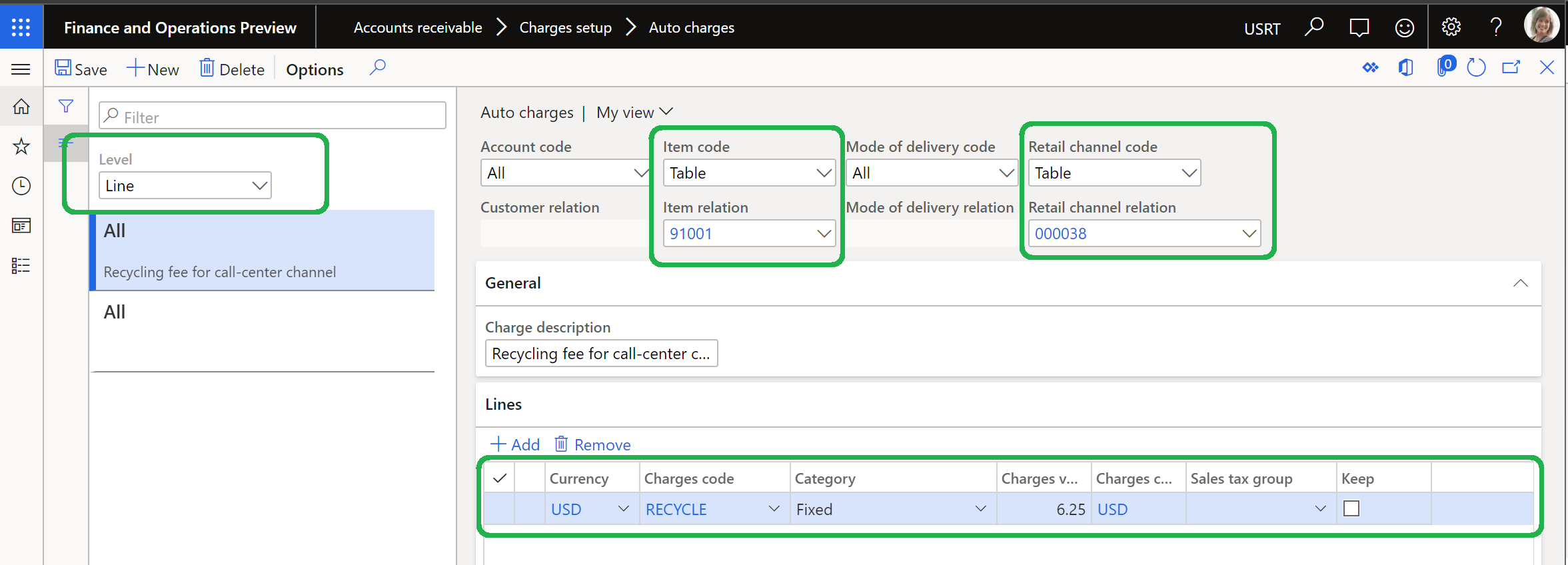Sort by the Category column header
Image resolution: width=1568 pixels, height=565 pixels.
coord(893,478)
